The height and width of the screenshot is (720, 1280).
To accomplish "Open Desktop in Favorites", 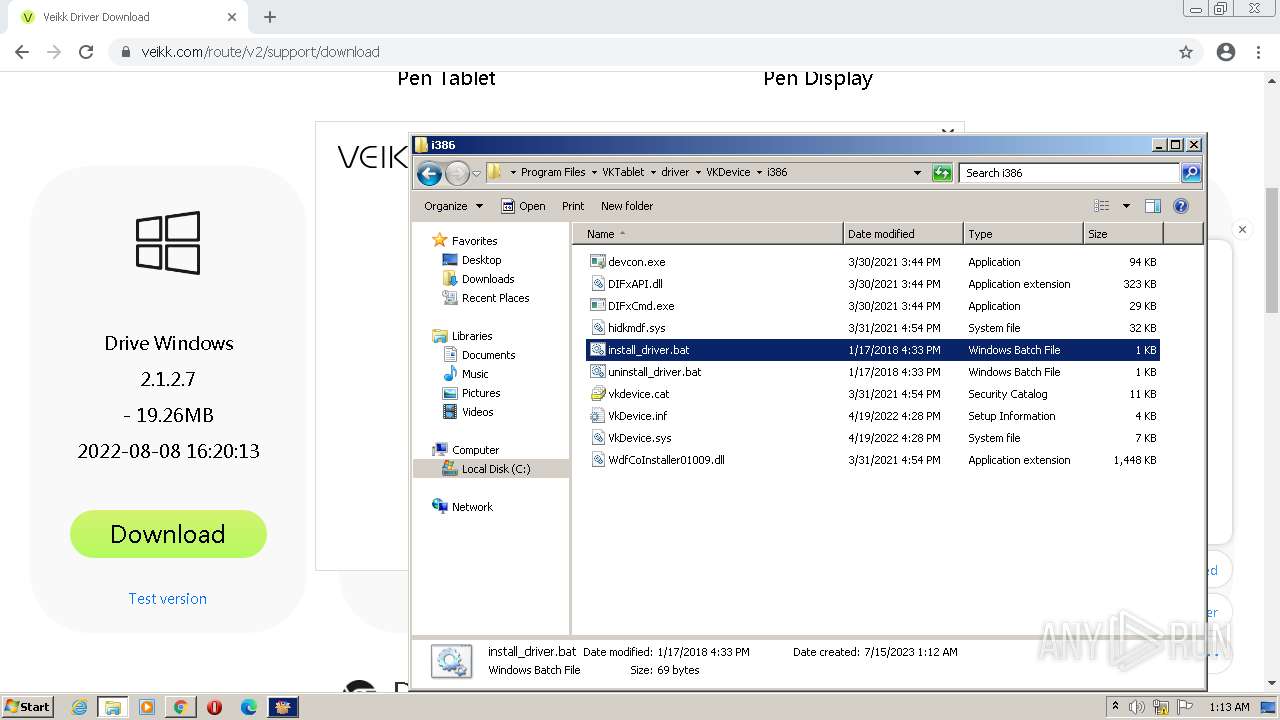I will pyautogui.click(x=481, y=260).
